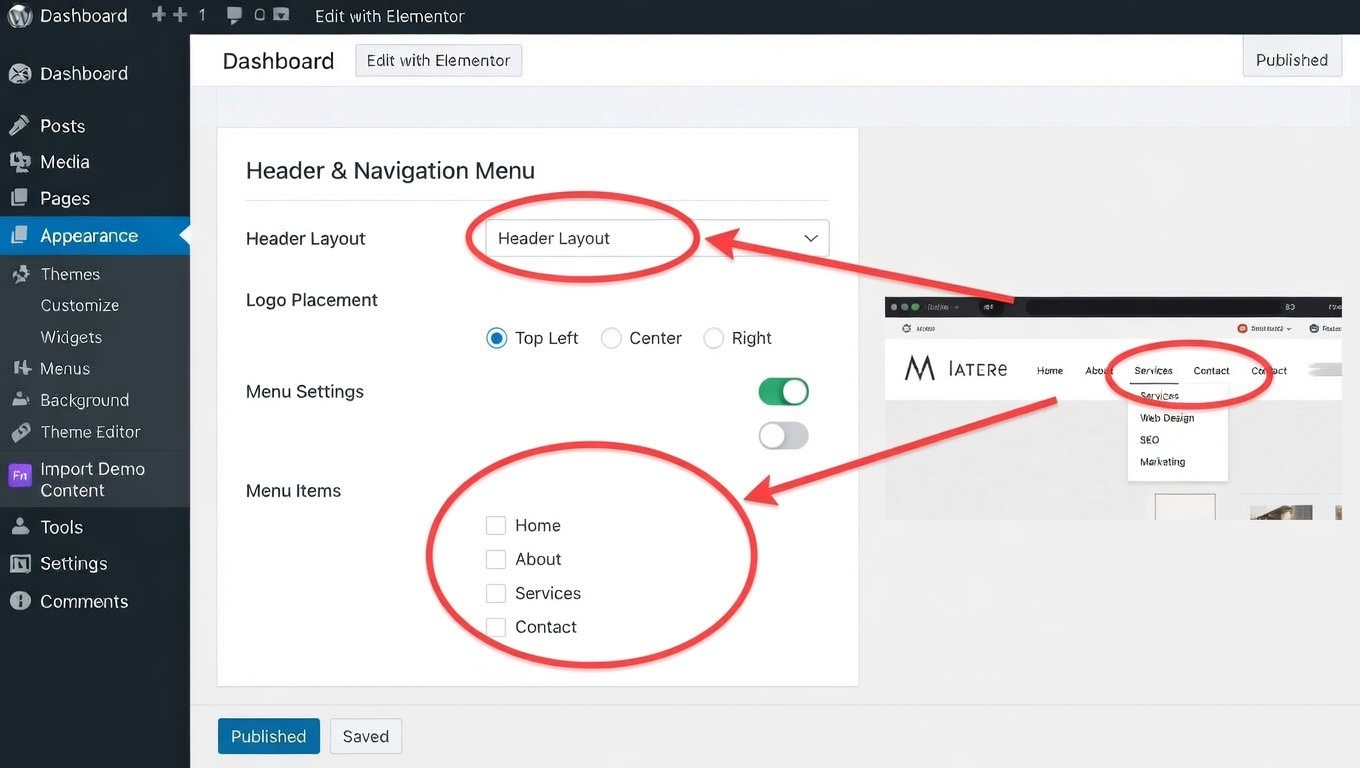Click the Published button at top right
Viewport: 1360px width, 768px height.
click(x=1292, y=60)
